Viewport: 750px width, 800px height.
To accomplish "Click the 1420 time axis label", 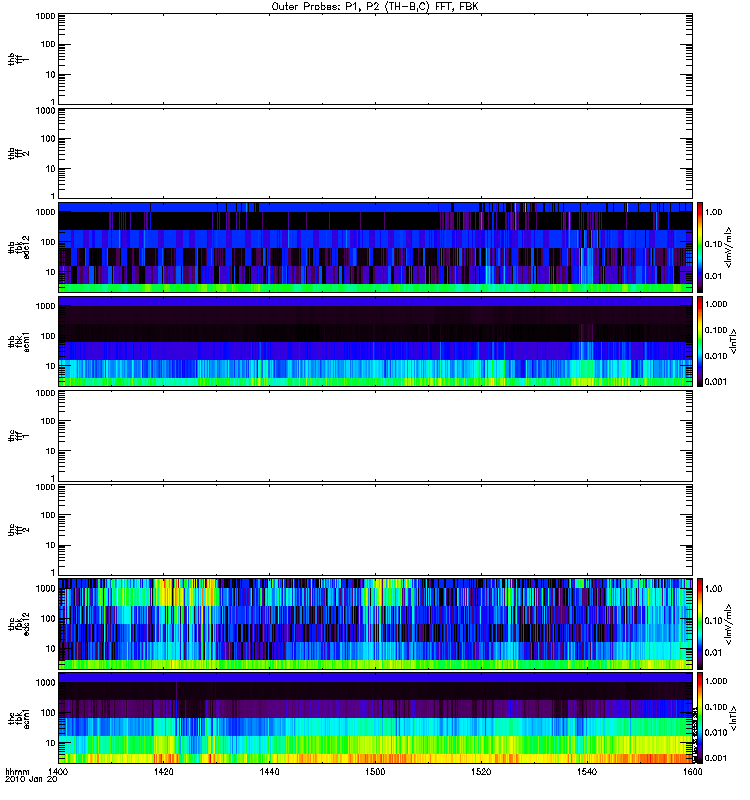I will click(164, 772).
